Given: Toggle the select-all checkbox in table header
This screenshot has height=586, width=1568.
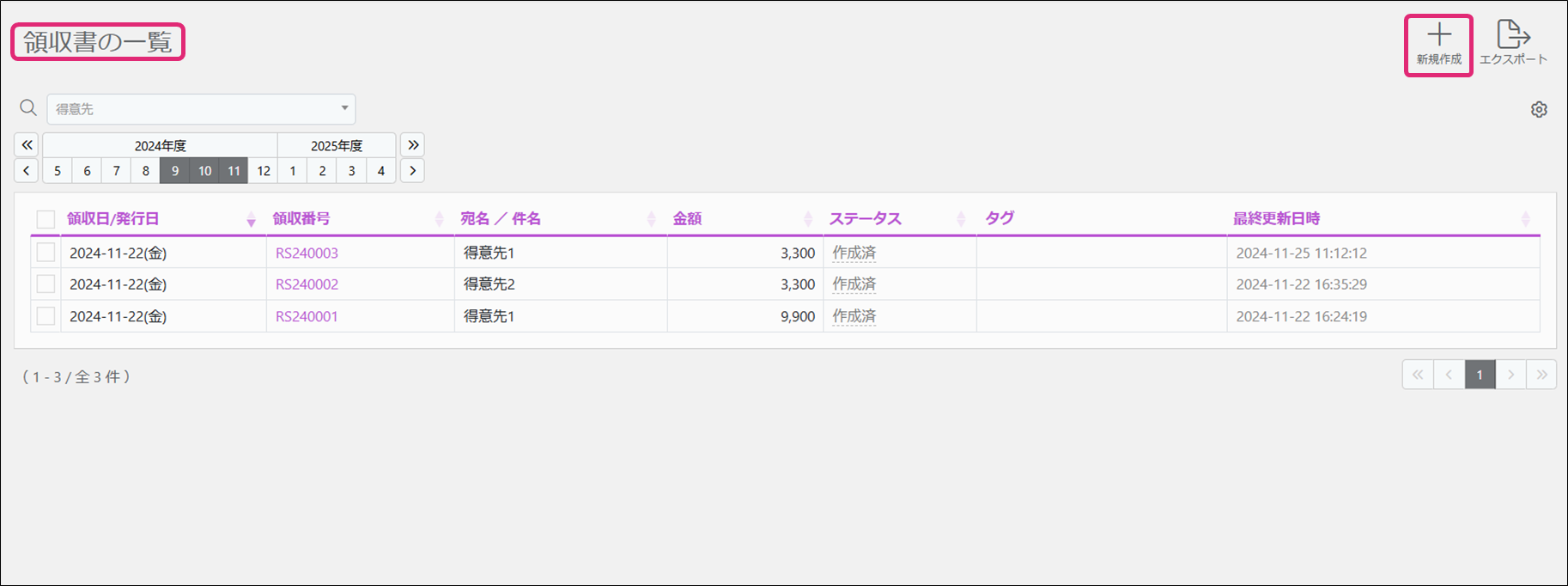Looking at the screenshot, I should pyautogui.click(x=46, y=220).
